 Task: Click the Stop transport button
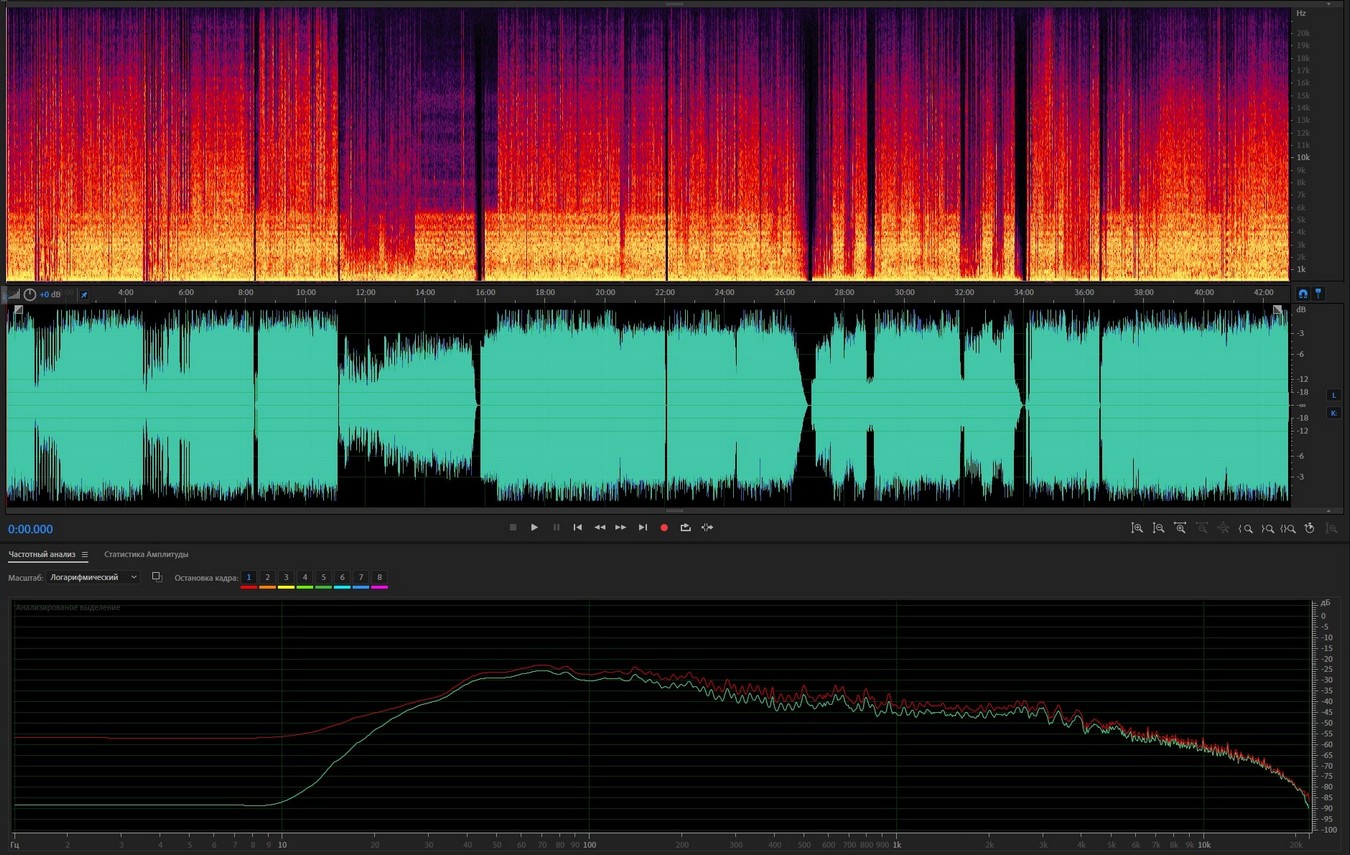(x=513, y=527)
